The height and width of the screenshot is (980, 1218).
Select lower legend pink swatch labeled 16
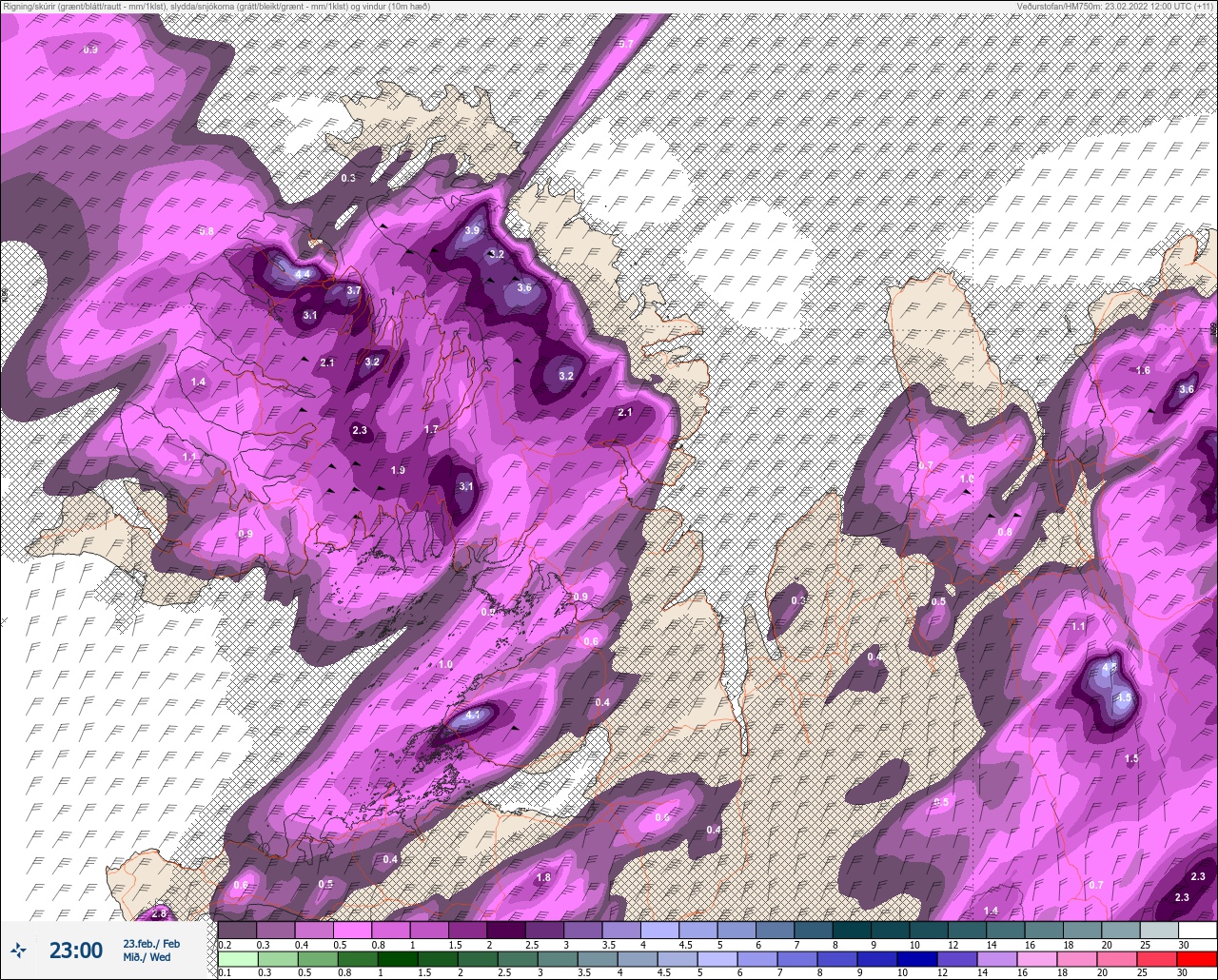pyautogui.click(x=1037, y=959)
